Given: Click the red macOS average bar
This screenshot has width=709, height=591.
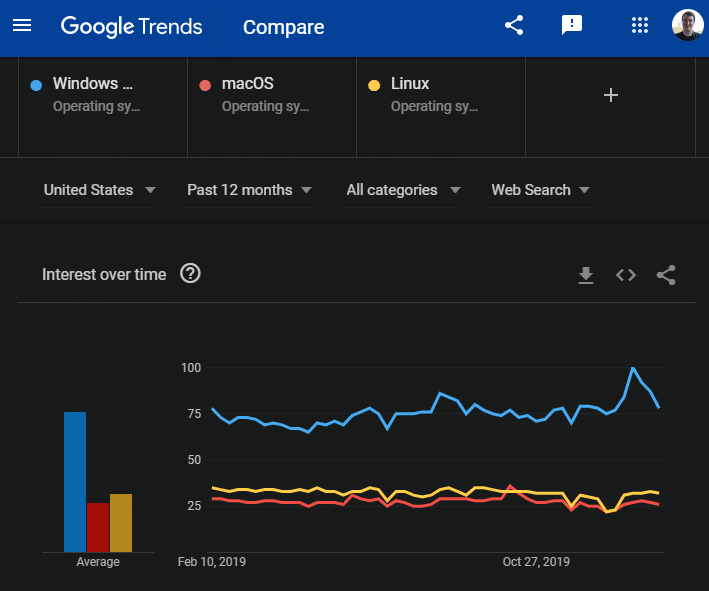Looking at the screenshot, I should (98, 527).
